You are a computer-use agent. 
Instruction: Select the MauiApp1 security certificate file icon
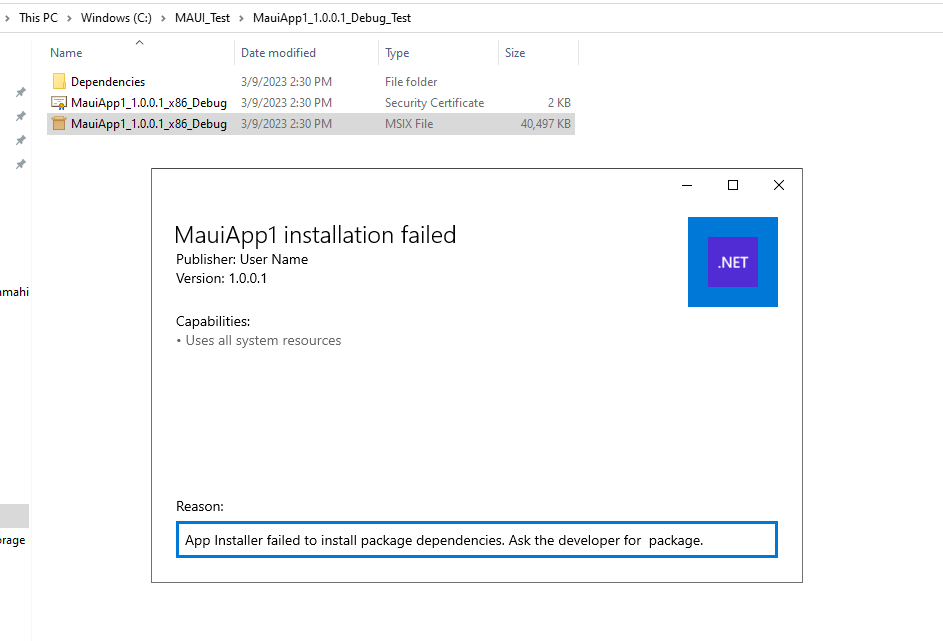60,102
